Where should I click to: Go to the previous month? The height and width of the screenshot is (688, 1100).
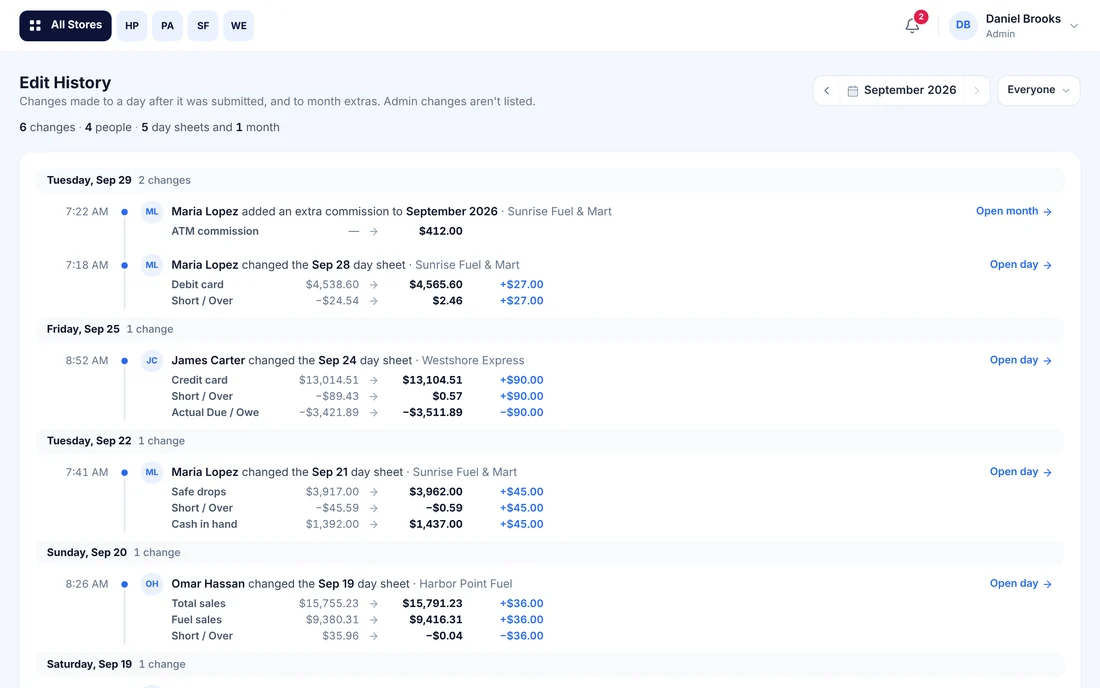(x=826, y=90)
